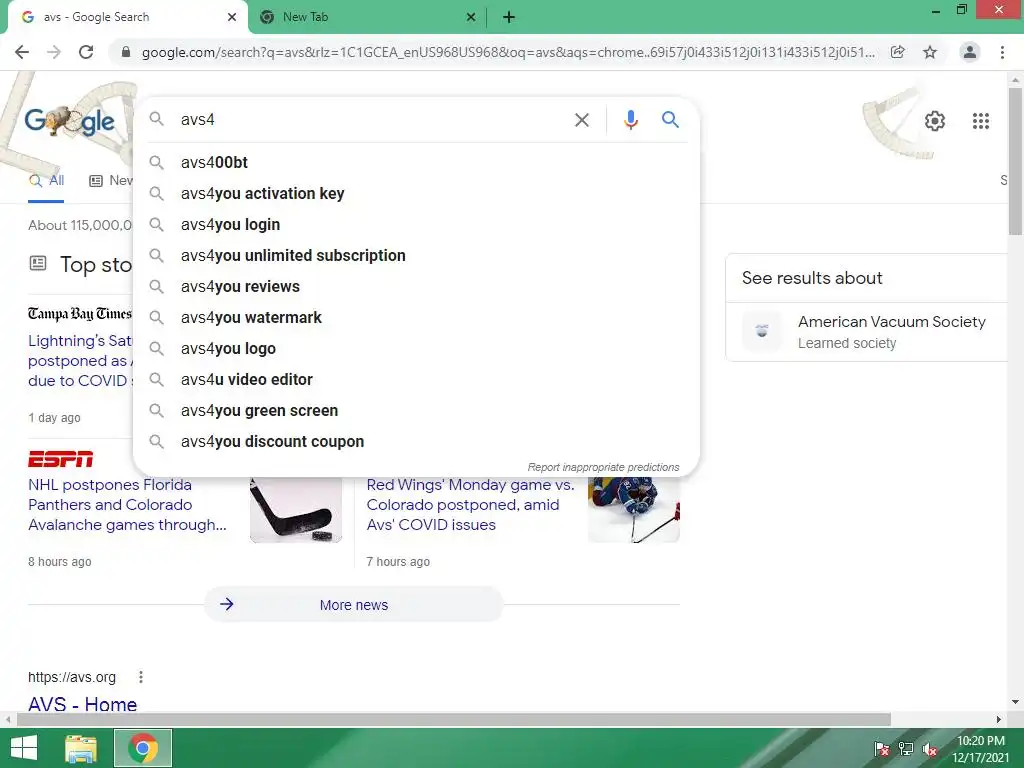Open the share page icon in address bar
The width and height of the screenshot is (1024, 768).
[x=898, y=52]
